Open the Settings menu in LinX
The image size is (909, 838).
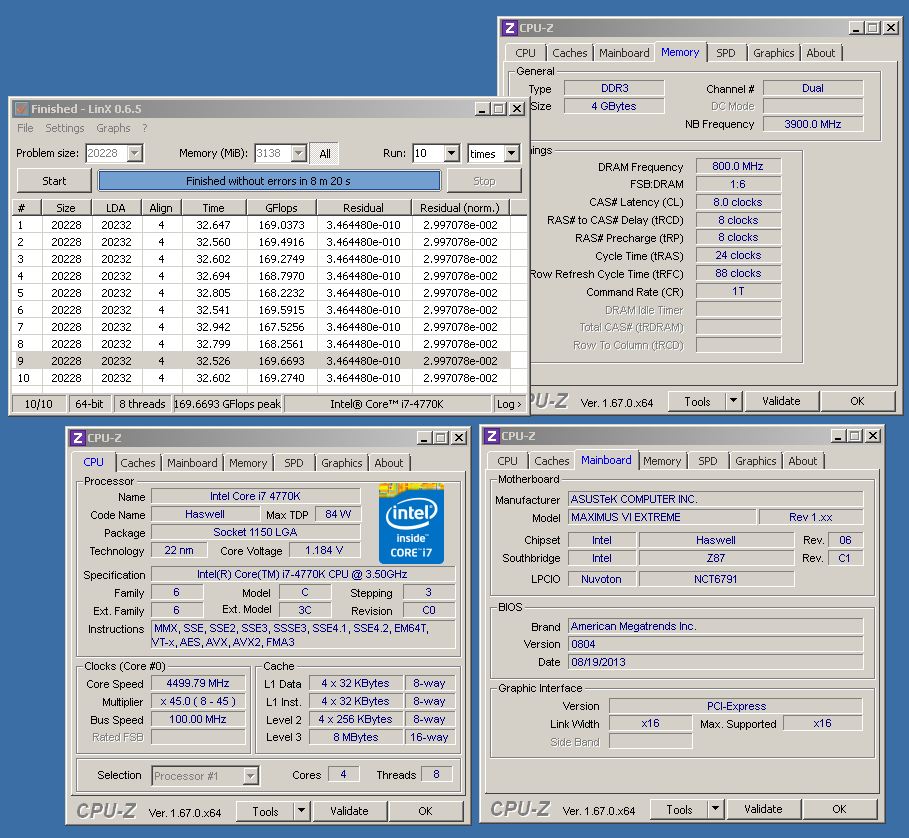click(x=65, y=128)
